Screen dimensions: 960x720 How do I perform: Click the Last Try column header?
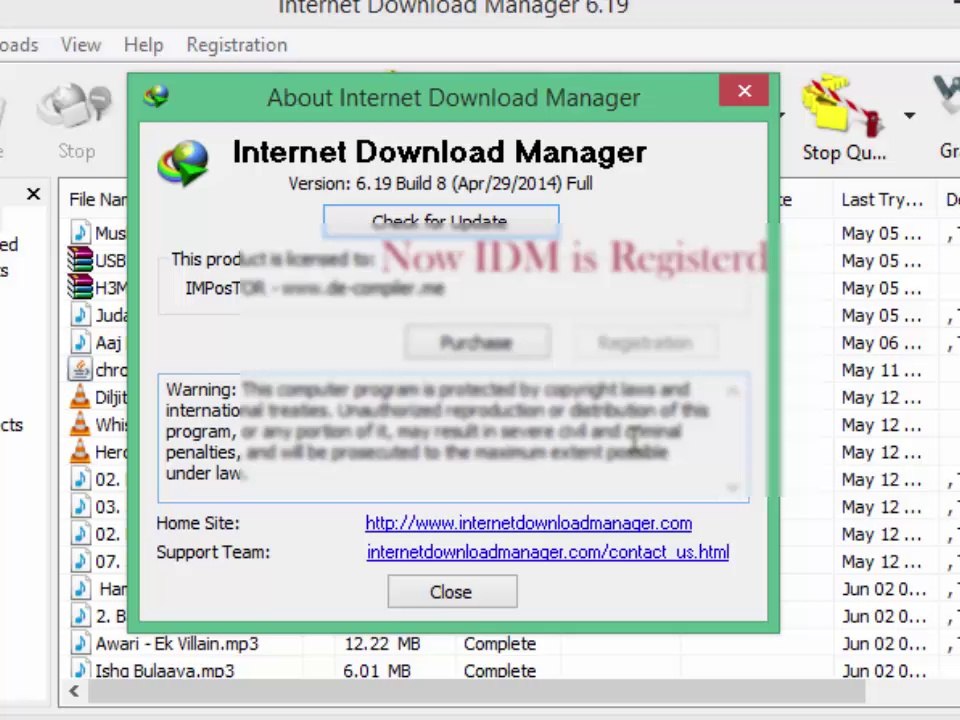click(x=884, y=200)
